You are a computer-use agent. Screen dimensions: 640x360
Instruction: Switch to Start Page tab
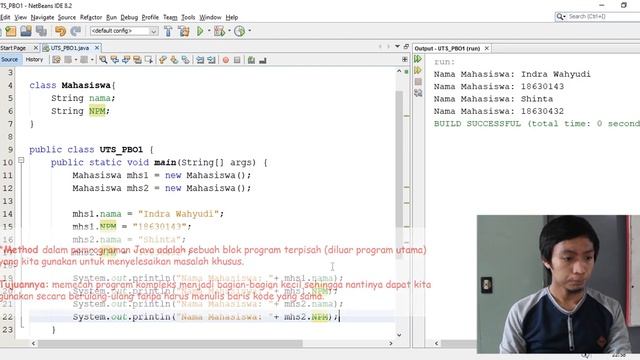point(14,48)
